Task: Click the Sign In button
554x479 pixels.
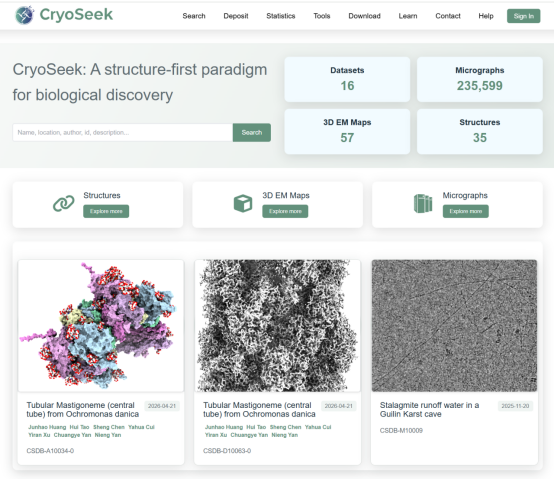Action: (x=523, y=16)
